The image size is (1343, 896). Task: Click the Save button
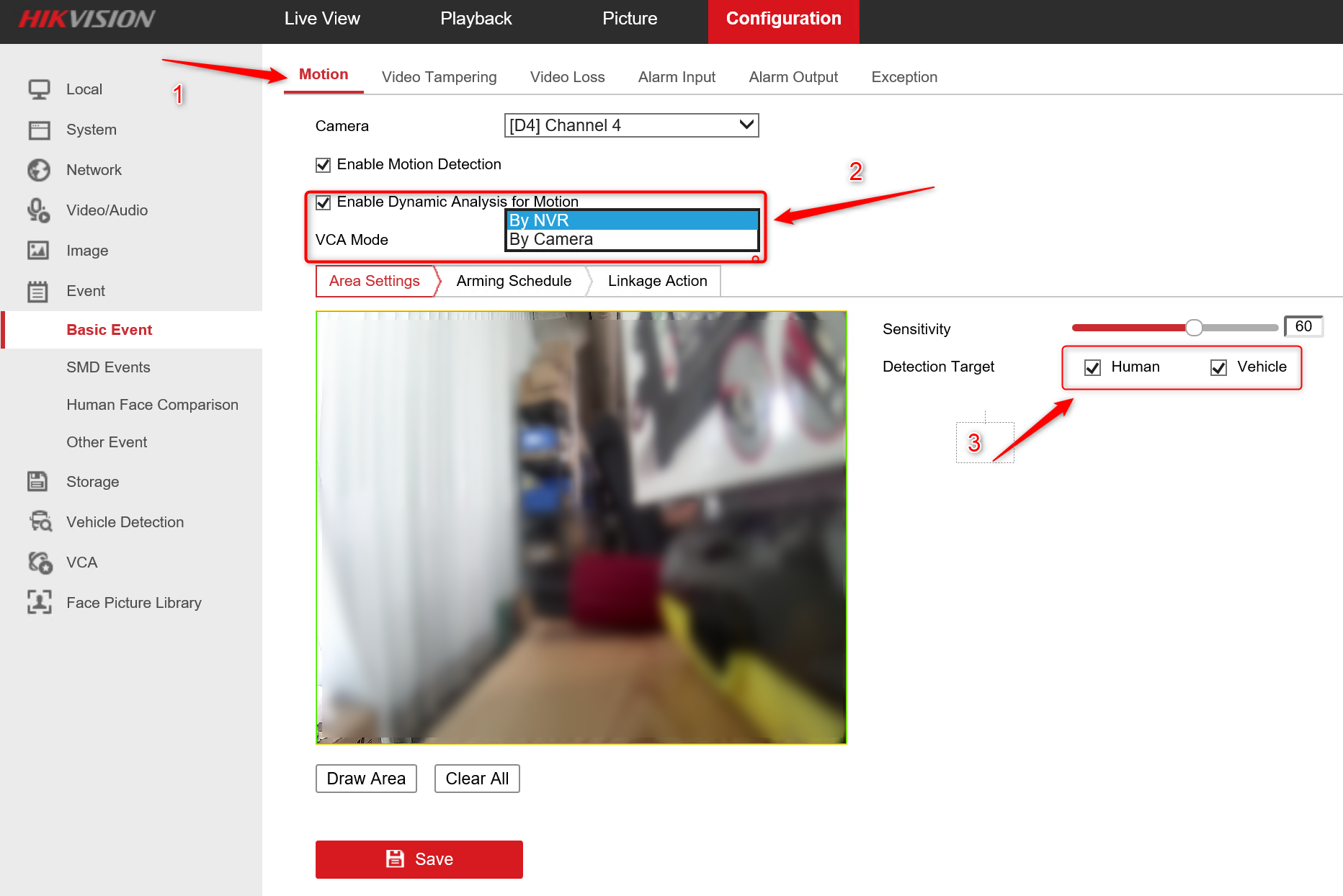tap(419, 859)
